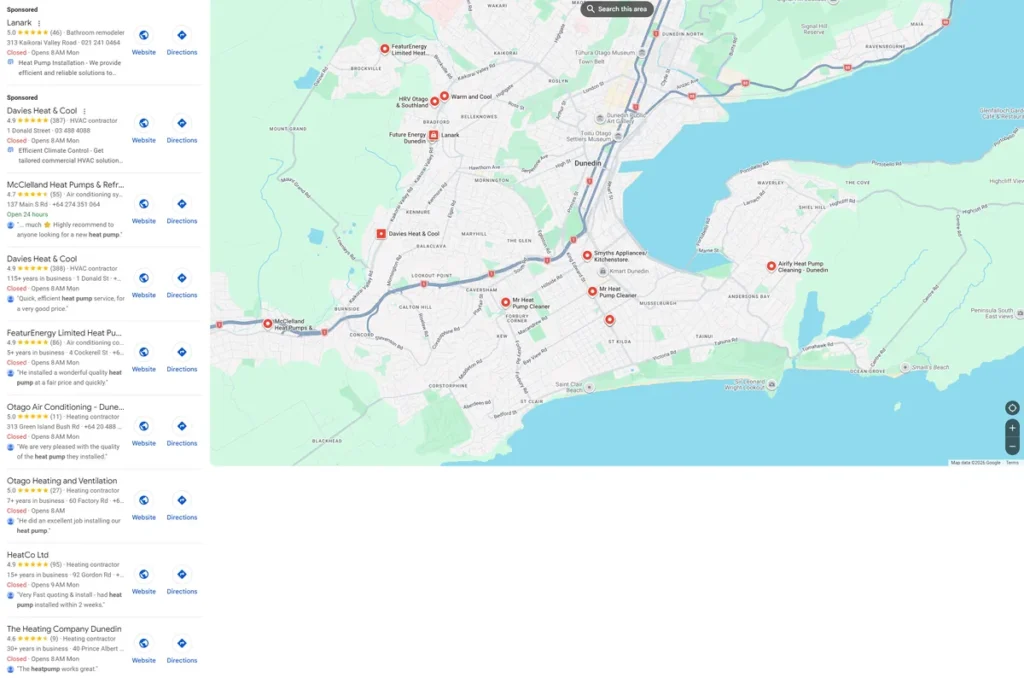Viewport: 1024px width, 678px height.
Task: Click the my-location target icon on map
Action: (1012, 408)
